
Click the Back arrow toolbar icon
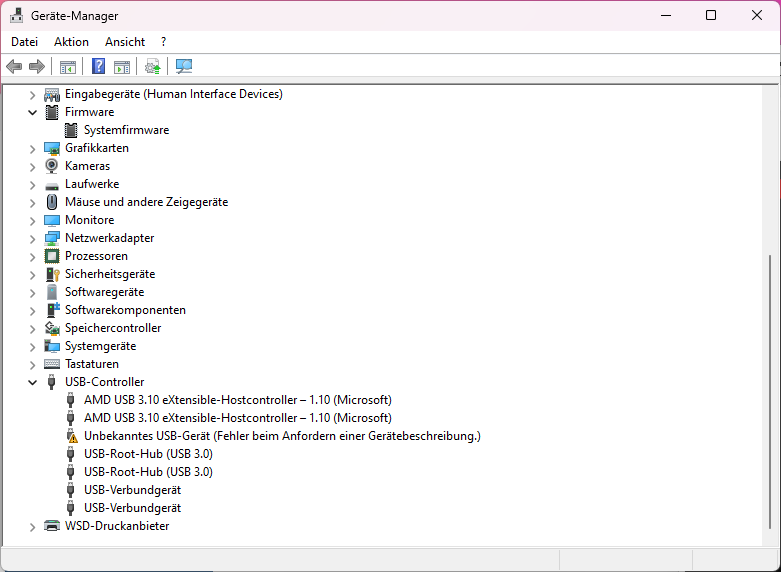pos(14,66)
